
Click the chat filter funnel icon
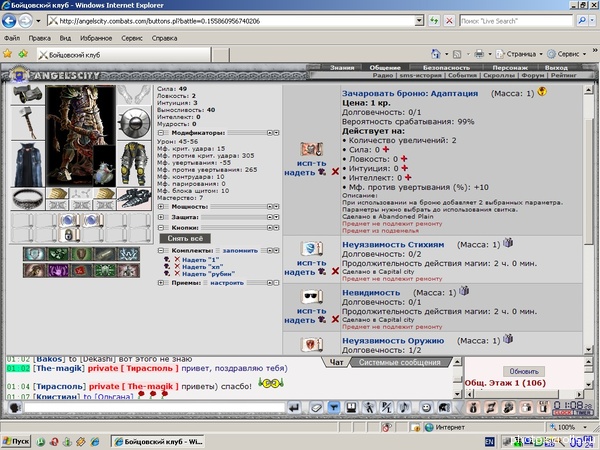tap(334, 408)
